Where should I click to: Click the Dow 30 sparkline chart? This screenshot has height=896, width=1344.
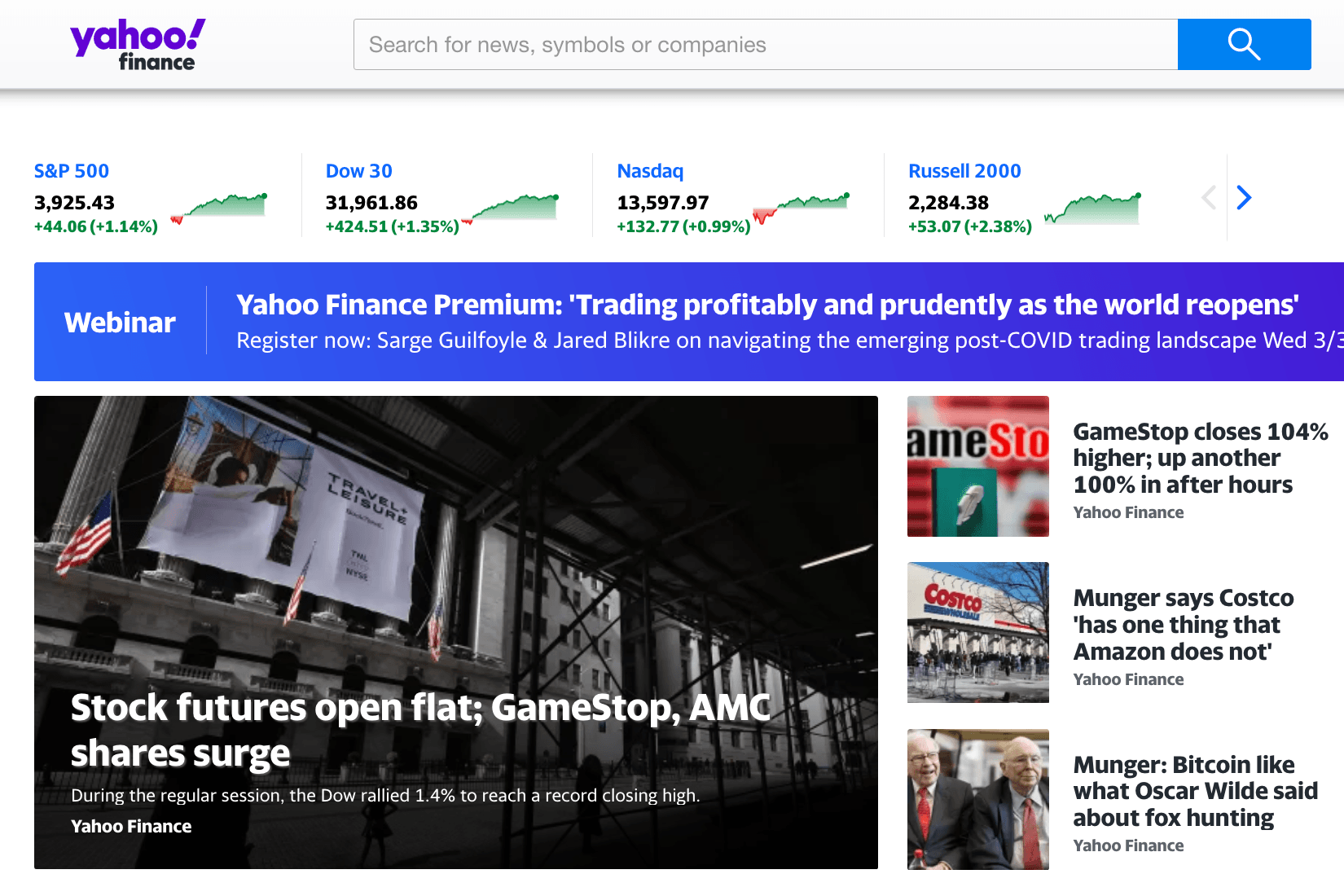[x=510, y=209]
